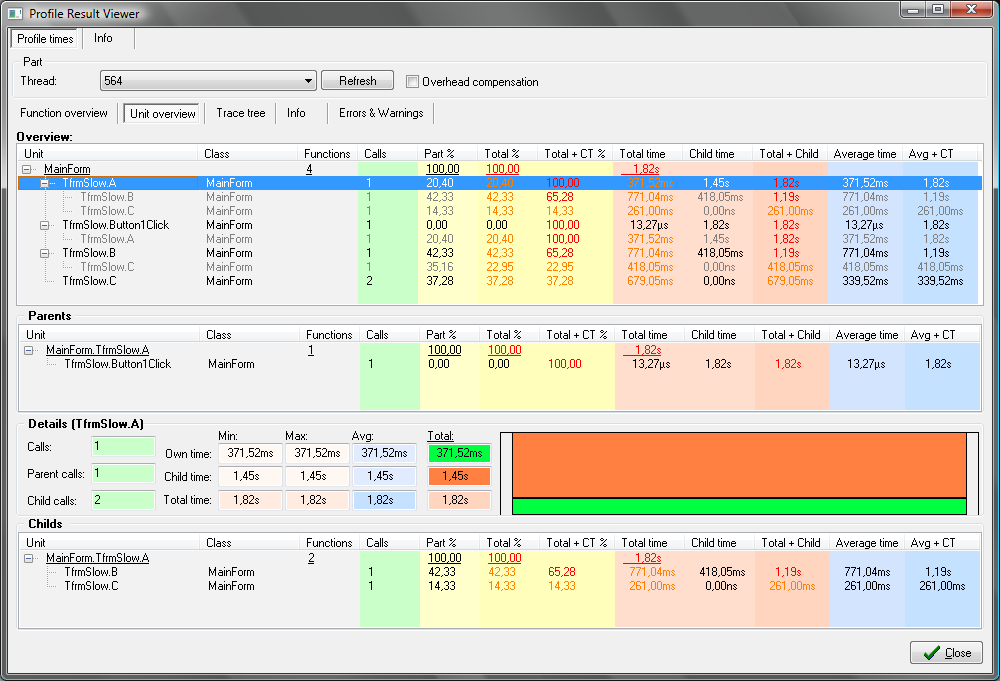This screenshot has width=1000, height=681.
Task: Collapse MainForm.TfrmSlow.A in Parents panel
Action: [x=29, y=350]
